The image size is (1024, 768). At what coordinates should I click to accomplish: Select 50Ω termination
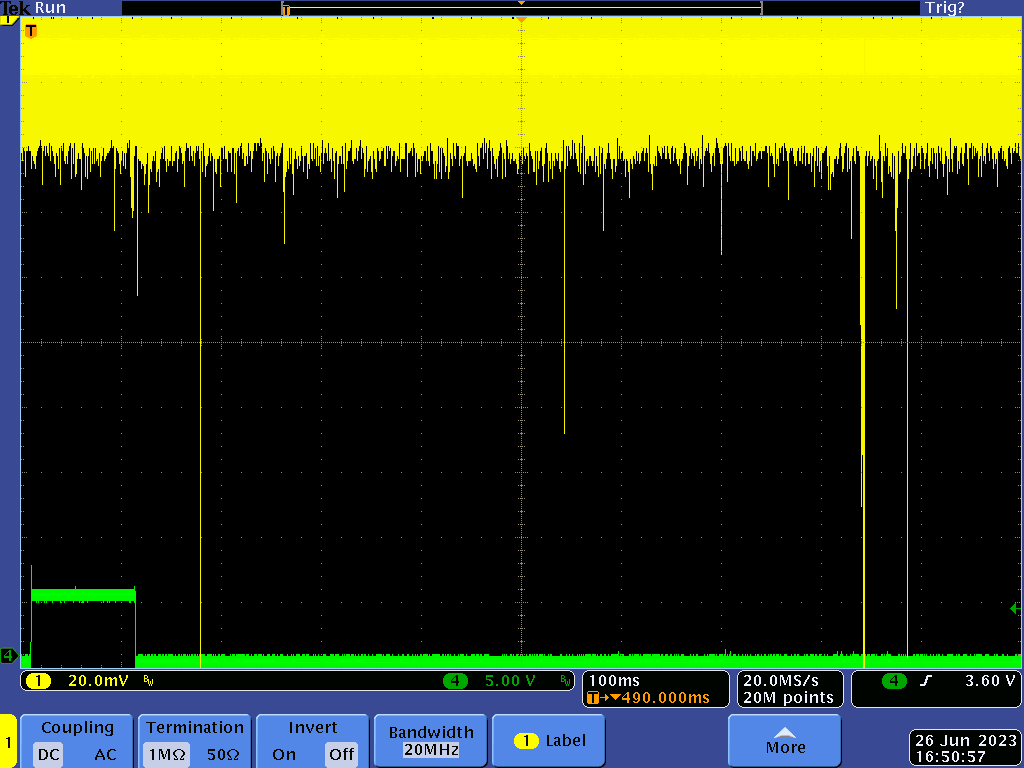[x=225, y=754]
